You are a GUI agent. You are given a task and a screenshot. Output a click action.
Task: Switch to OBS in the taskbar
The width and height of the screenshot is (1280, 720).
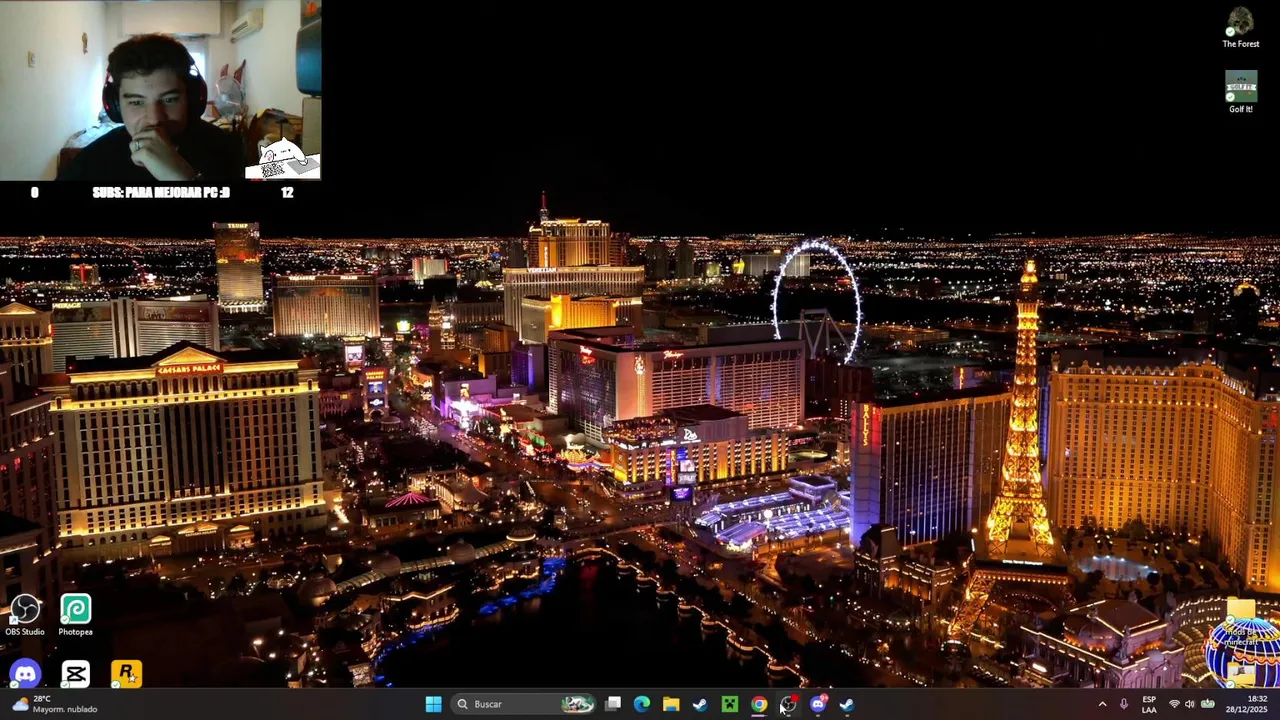tap(788, 704)
